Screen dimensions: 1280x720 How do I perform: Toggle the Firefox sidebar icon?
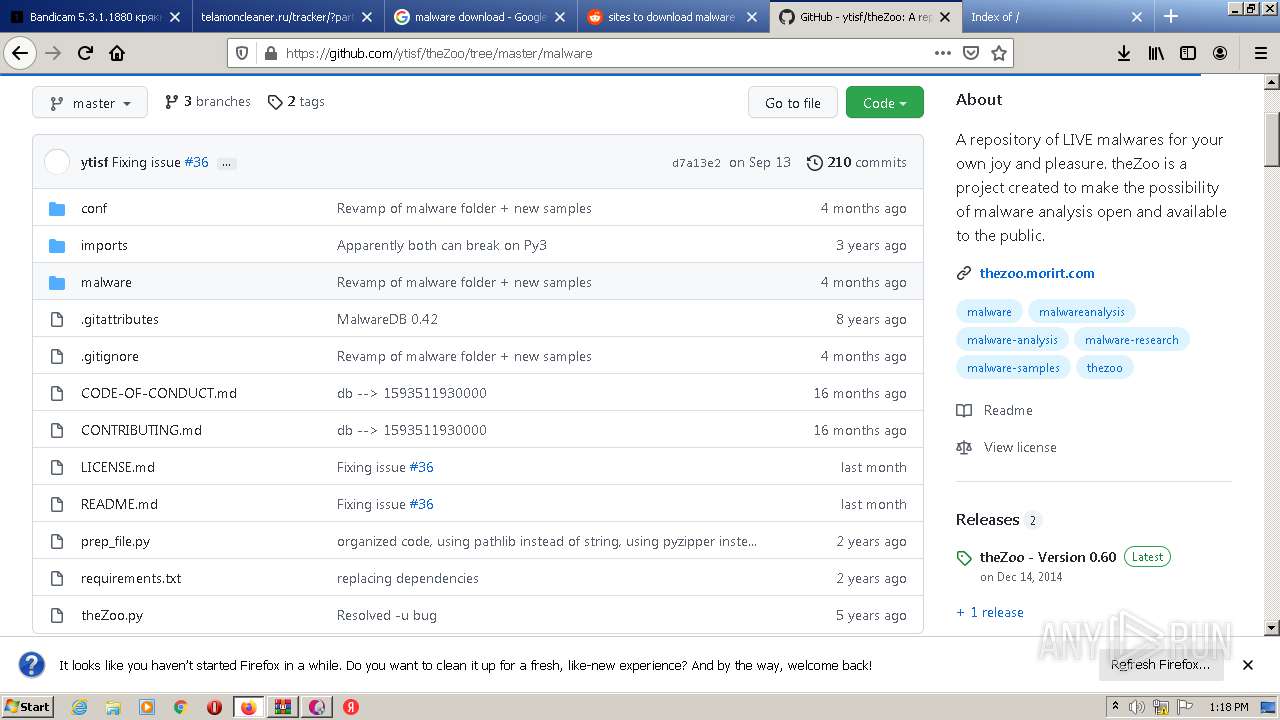tap(1188, 53)
